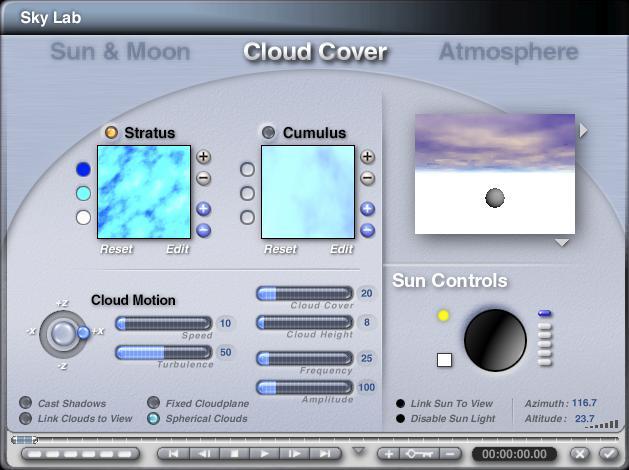This screenshot has height=470, width=629.
Task: Click the Amplitude value 100
Action: coord(367,387)
